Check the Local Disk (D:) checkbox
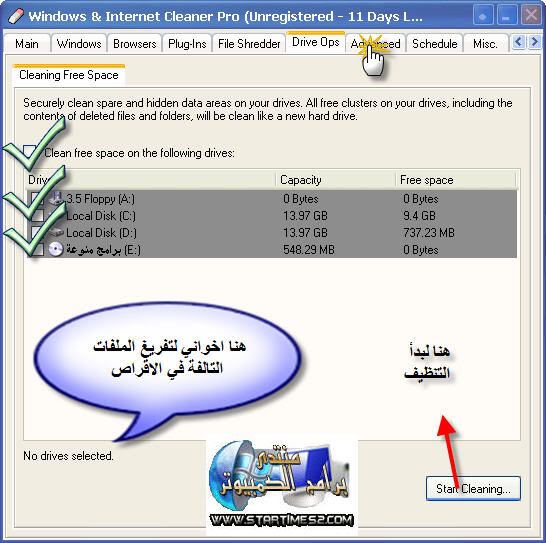 [x=37, y=232]
